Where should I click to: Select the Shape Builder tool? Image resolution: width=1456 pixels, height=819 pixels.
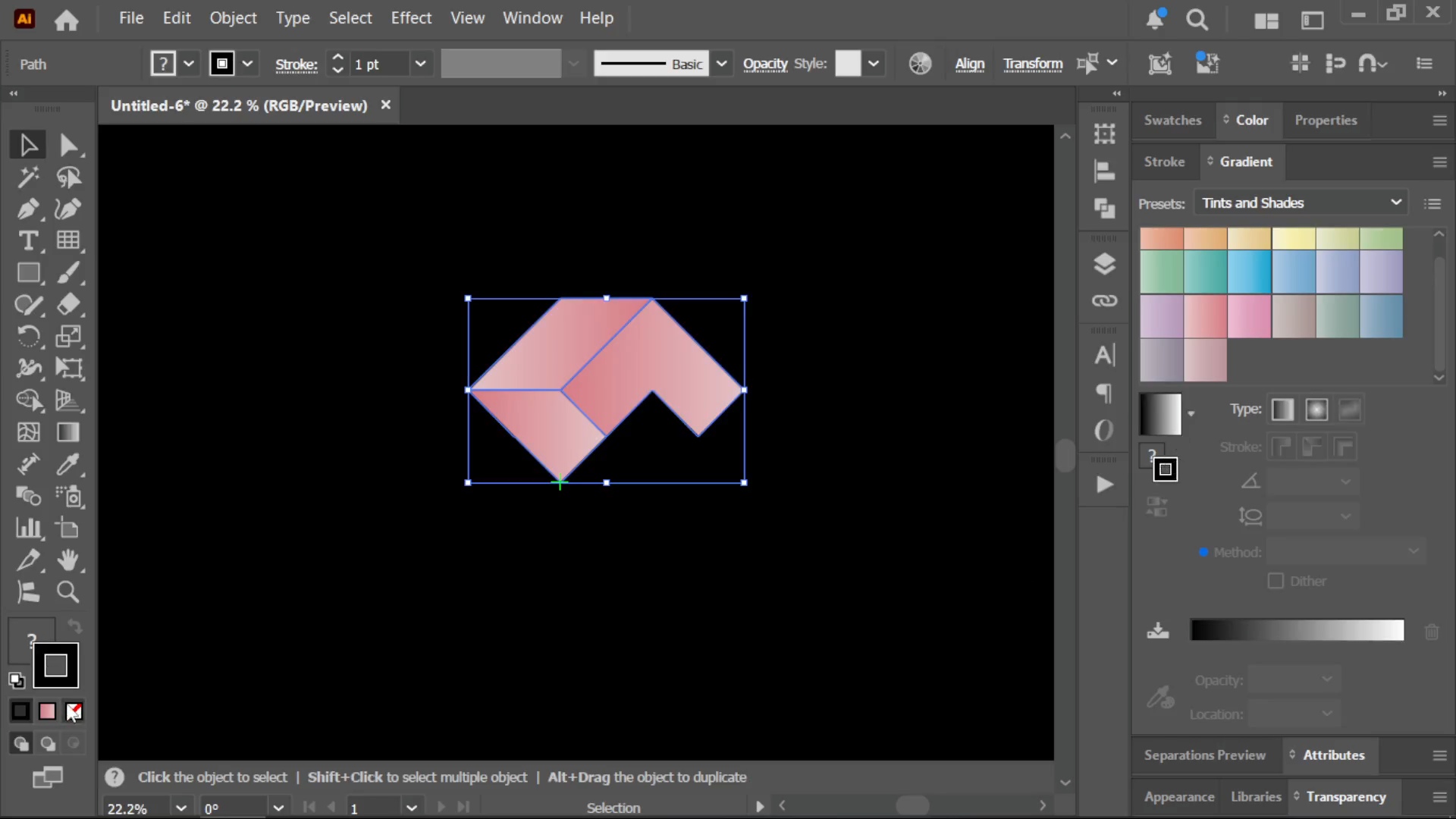pos(28,400)
